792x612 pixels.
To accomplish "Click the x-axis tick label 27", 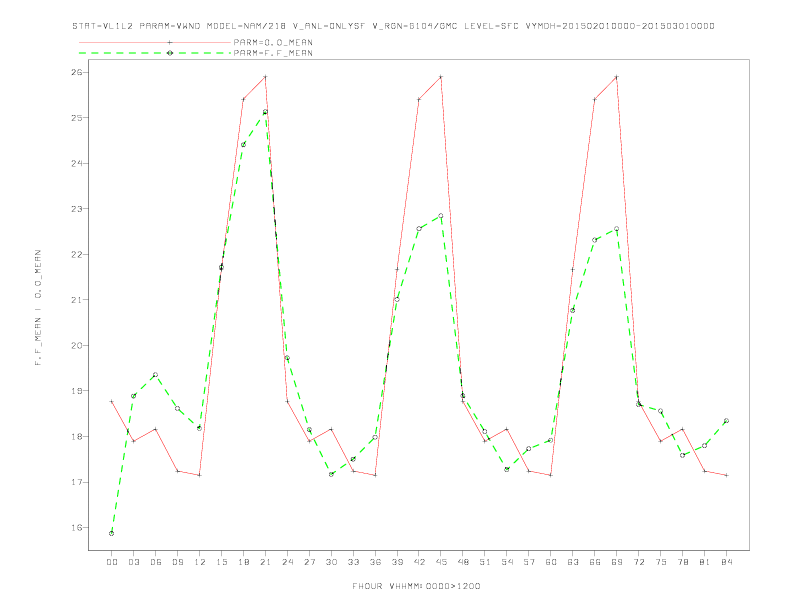I will [309, 562].
